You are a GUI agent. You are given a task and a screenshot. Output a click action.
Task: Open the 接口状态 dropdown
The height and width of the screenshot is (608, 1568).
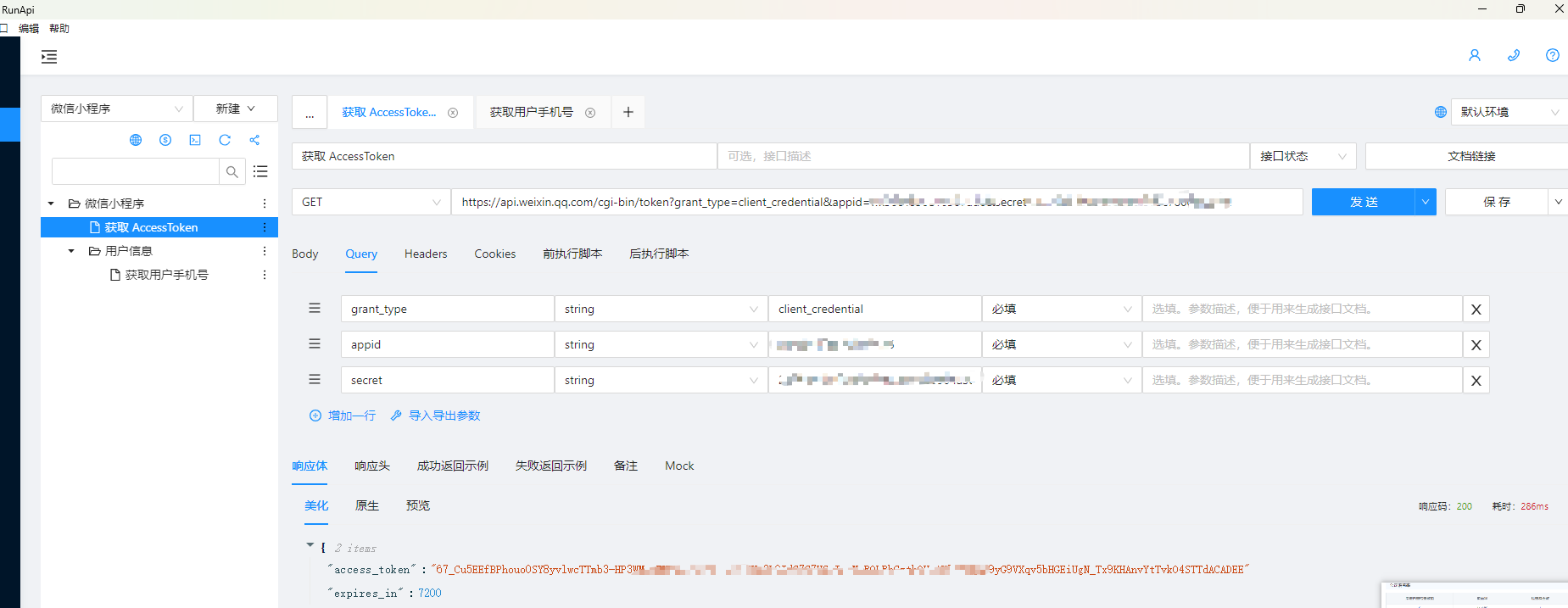1303,156
